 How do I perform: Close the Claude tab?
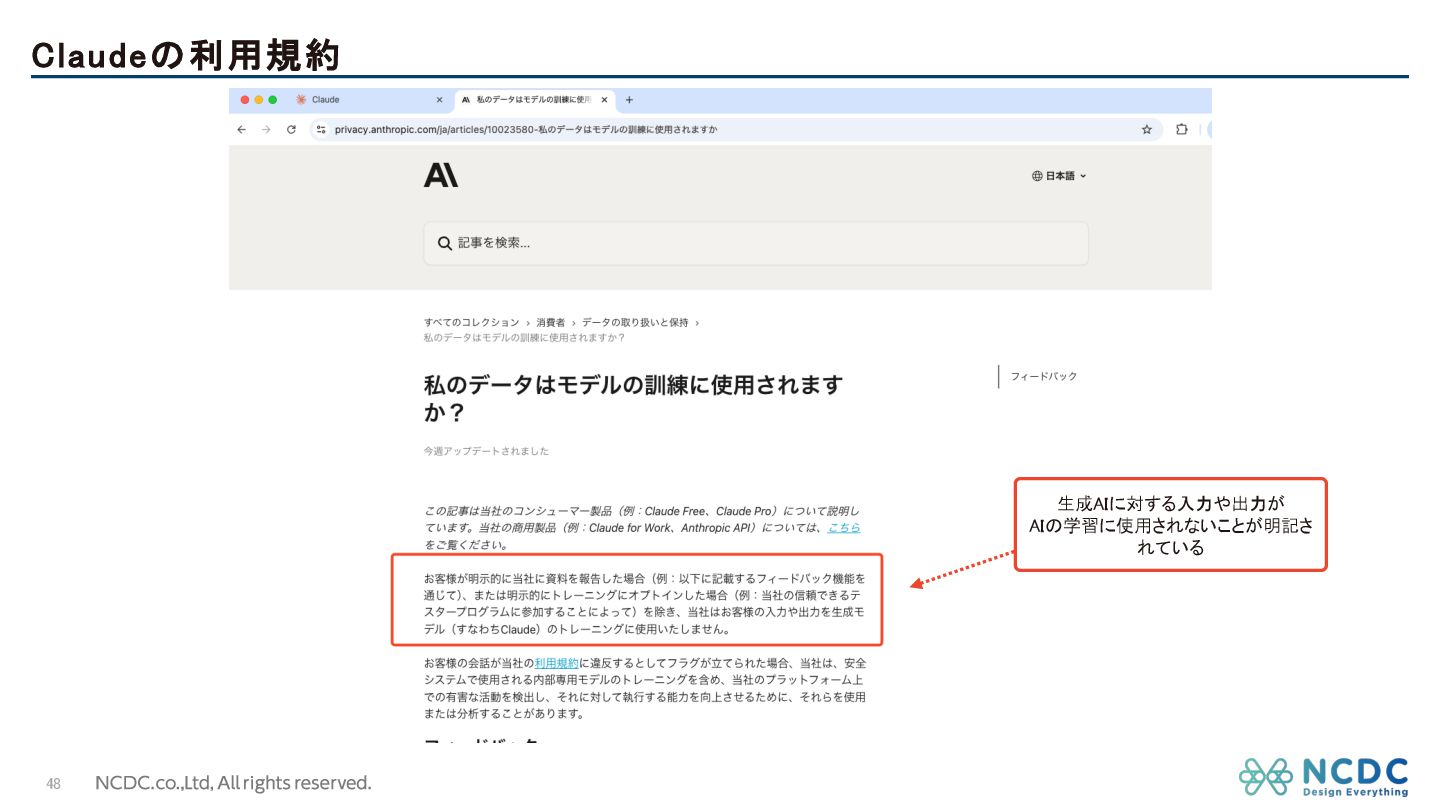tap(439, 100)
